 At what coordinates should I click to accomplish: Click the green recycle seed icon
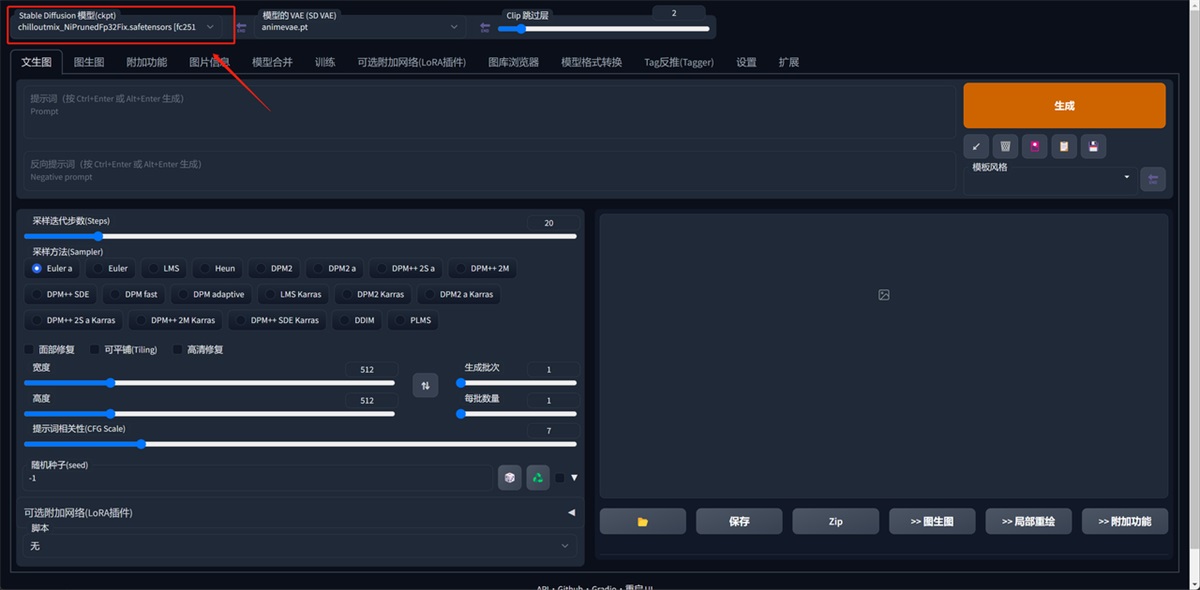(538, 478)
